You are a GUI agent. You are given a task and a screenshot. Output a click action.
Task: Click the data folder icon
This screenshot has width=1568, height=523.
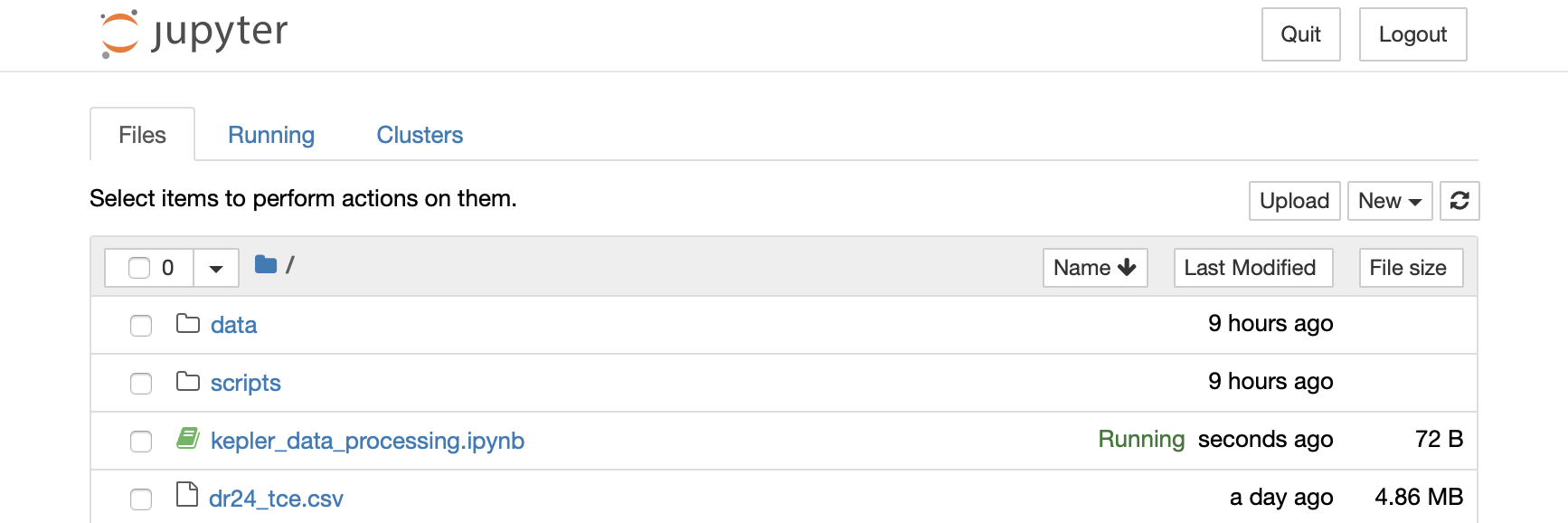188,324
